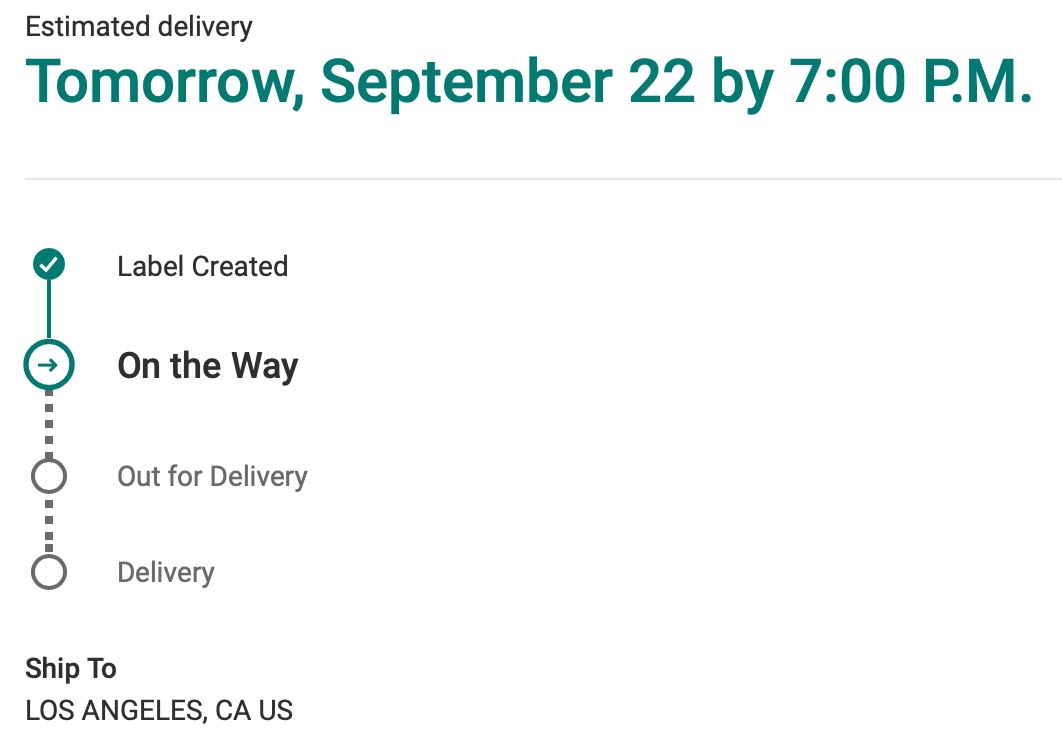Screen dimensions: 1062x754
Task: Select the On the Way status text
Action: (208, 366)
